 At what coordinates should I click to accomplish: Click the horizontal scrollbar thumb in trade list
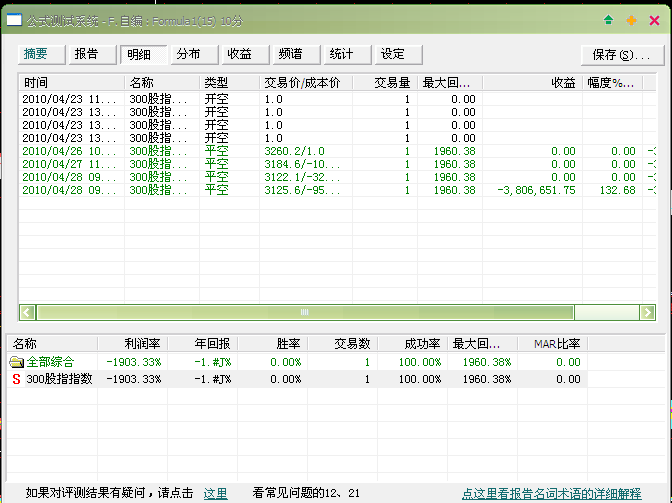pos(300,313)
